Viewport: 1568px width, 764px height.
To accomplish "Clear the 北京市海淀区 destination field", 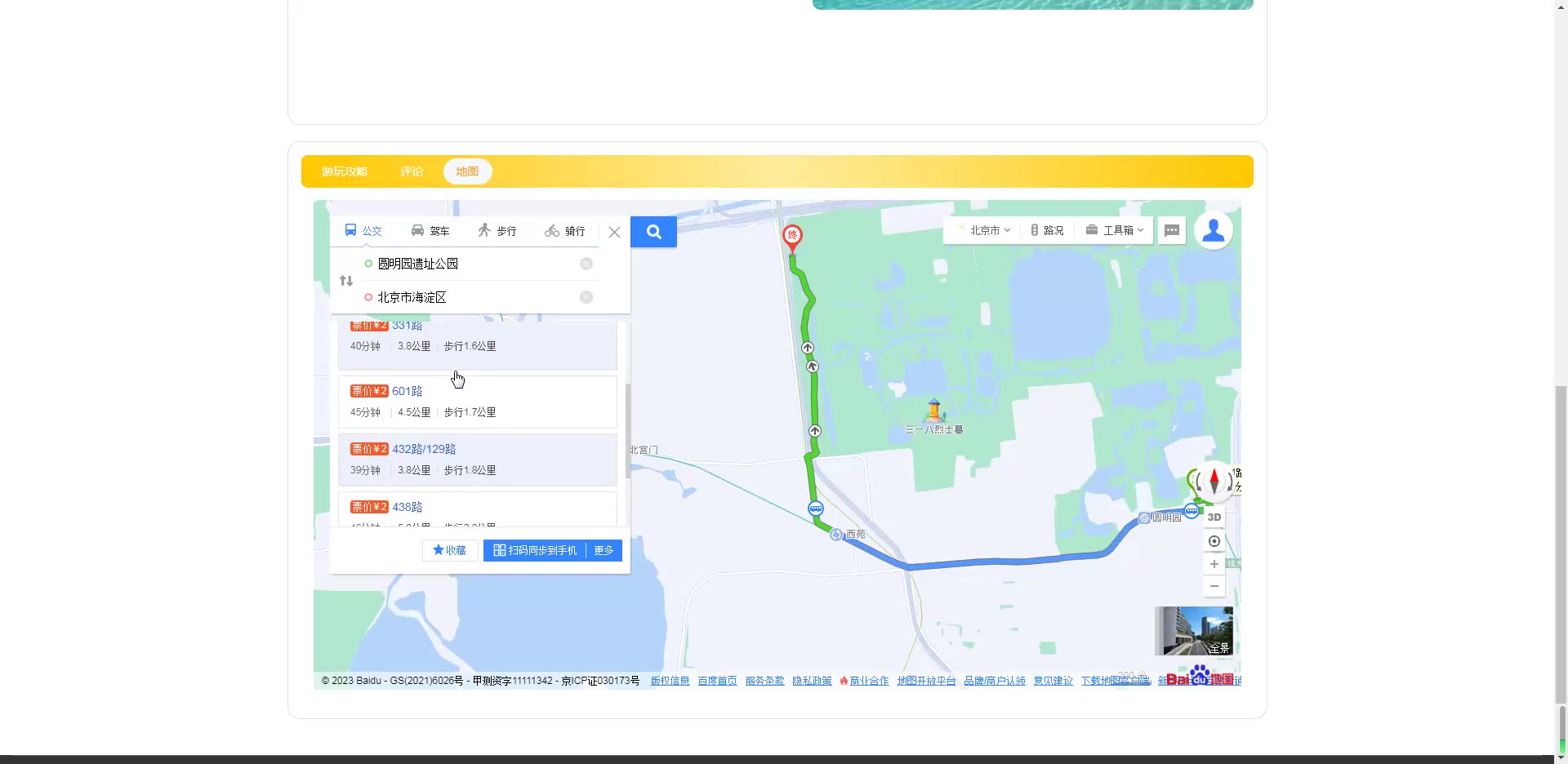I will (x=586, y=297).
